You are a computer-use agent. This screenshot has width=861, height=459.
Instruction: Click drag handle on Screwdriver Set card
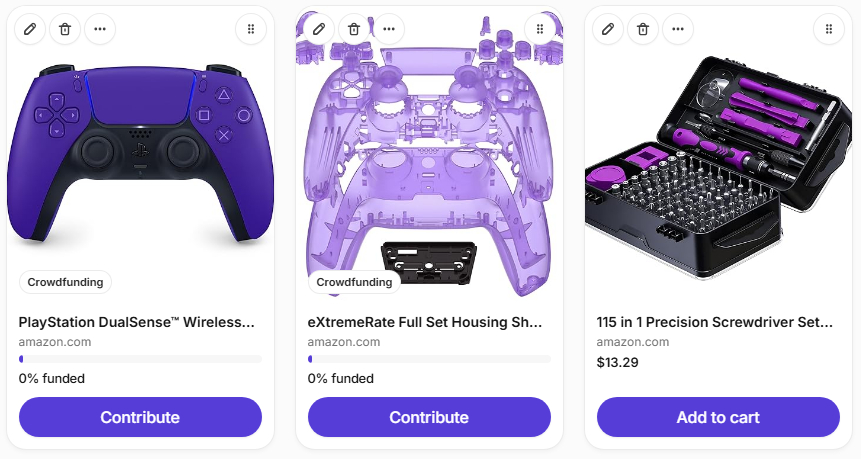829,29
